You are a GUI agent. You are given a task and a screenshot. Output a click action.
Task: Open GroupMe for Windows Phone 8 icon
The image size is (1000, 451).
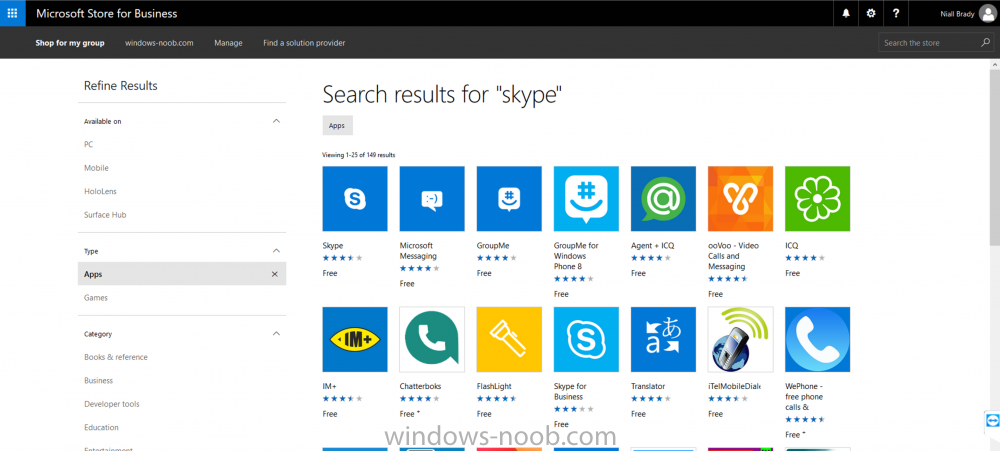point(586,198)
